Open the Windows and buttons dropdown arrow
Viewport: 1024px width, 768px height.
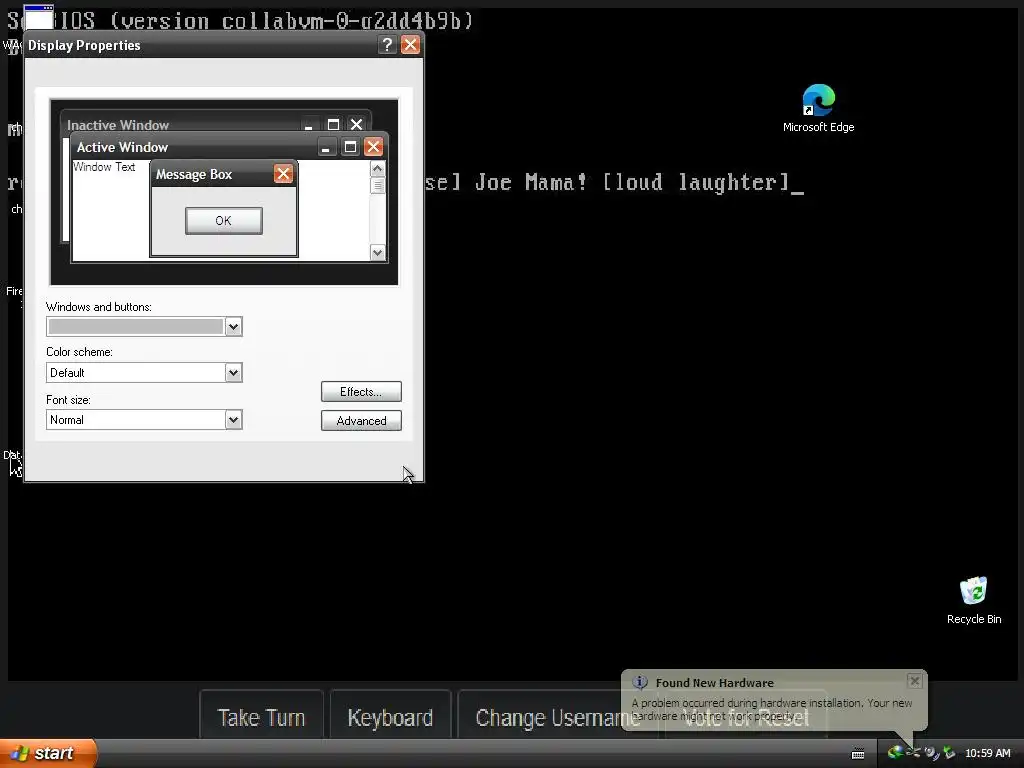click(x=233, y=327)
